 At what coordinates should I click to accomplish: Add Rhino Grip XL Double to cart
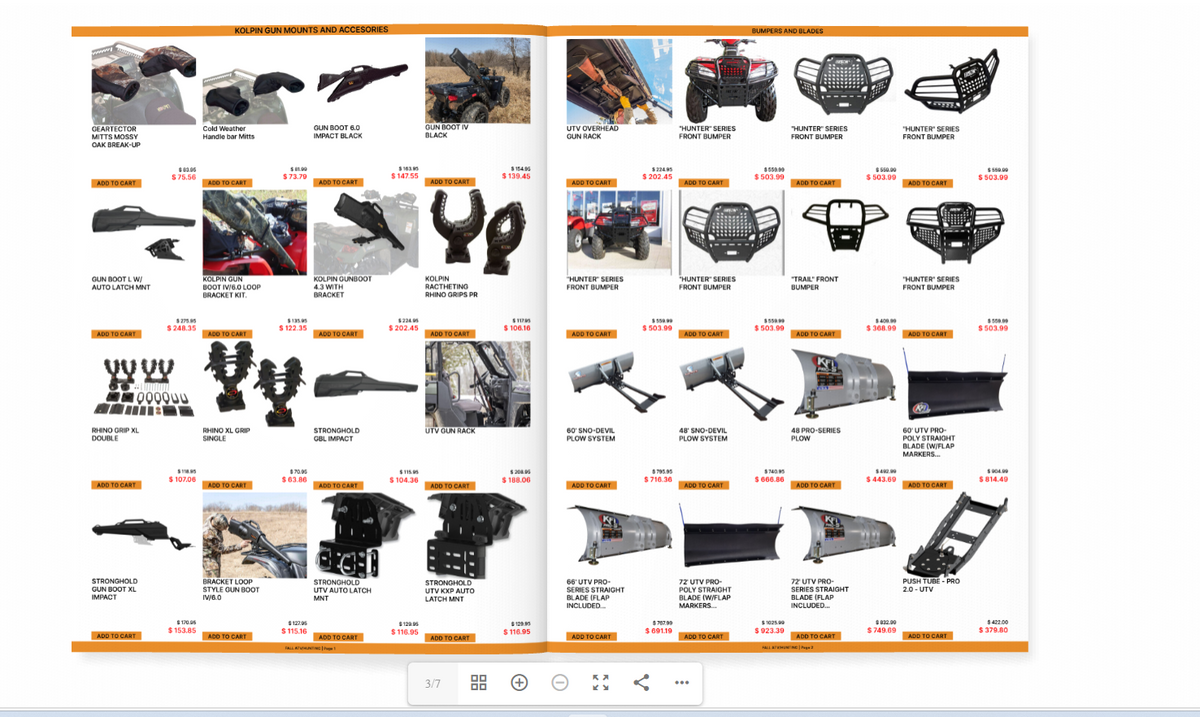(115, 485)
